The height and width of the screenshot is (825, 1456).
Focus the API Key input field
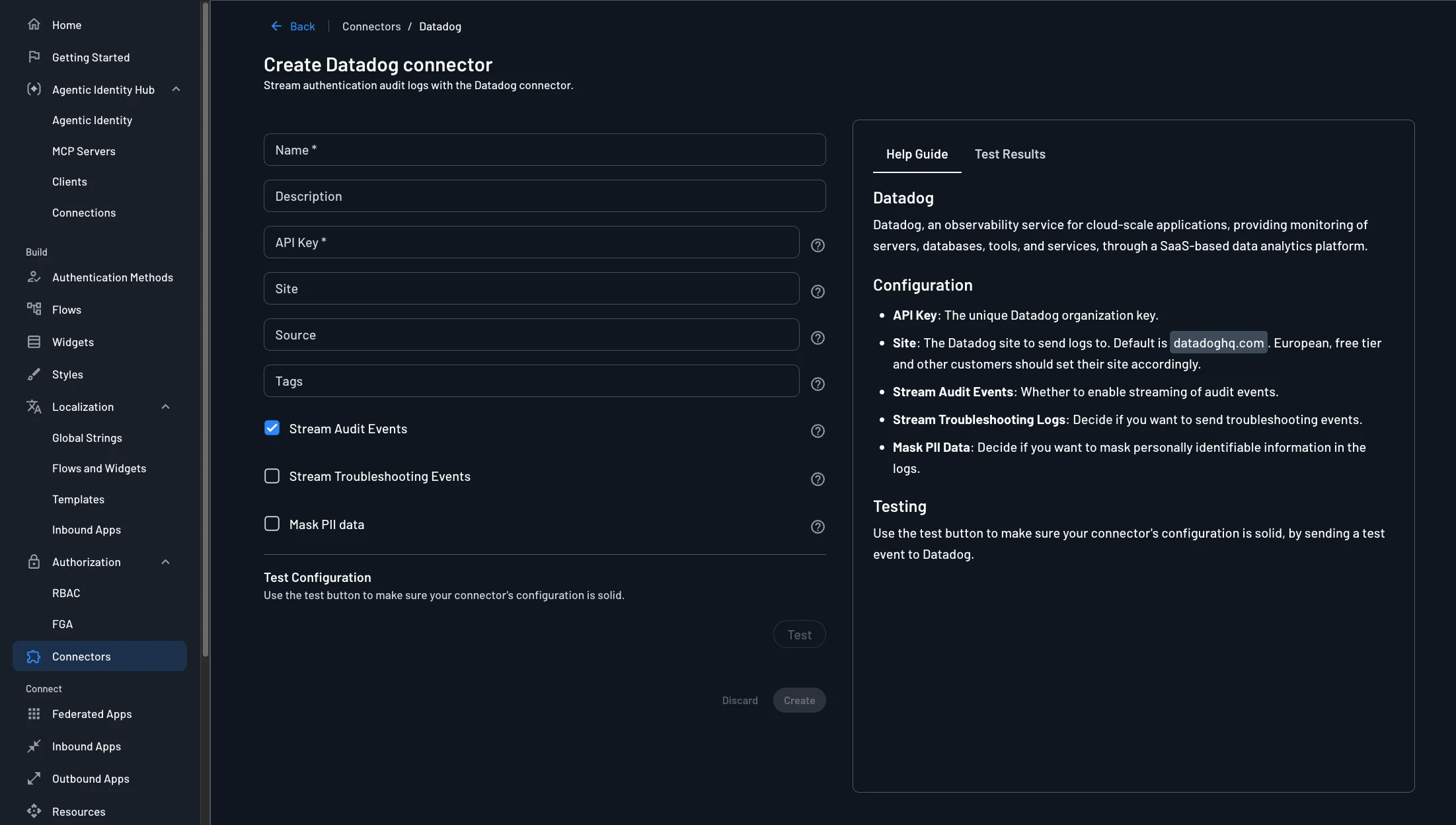coord(531,242)
